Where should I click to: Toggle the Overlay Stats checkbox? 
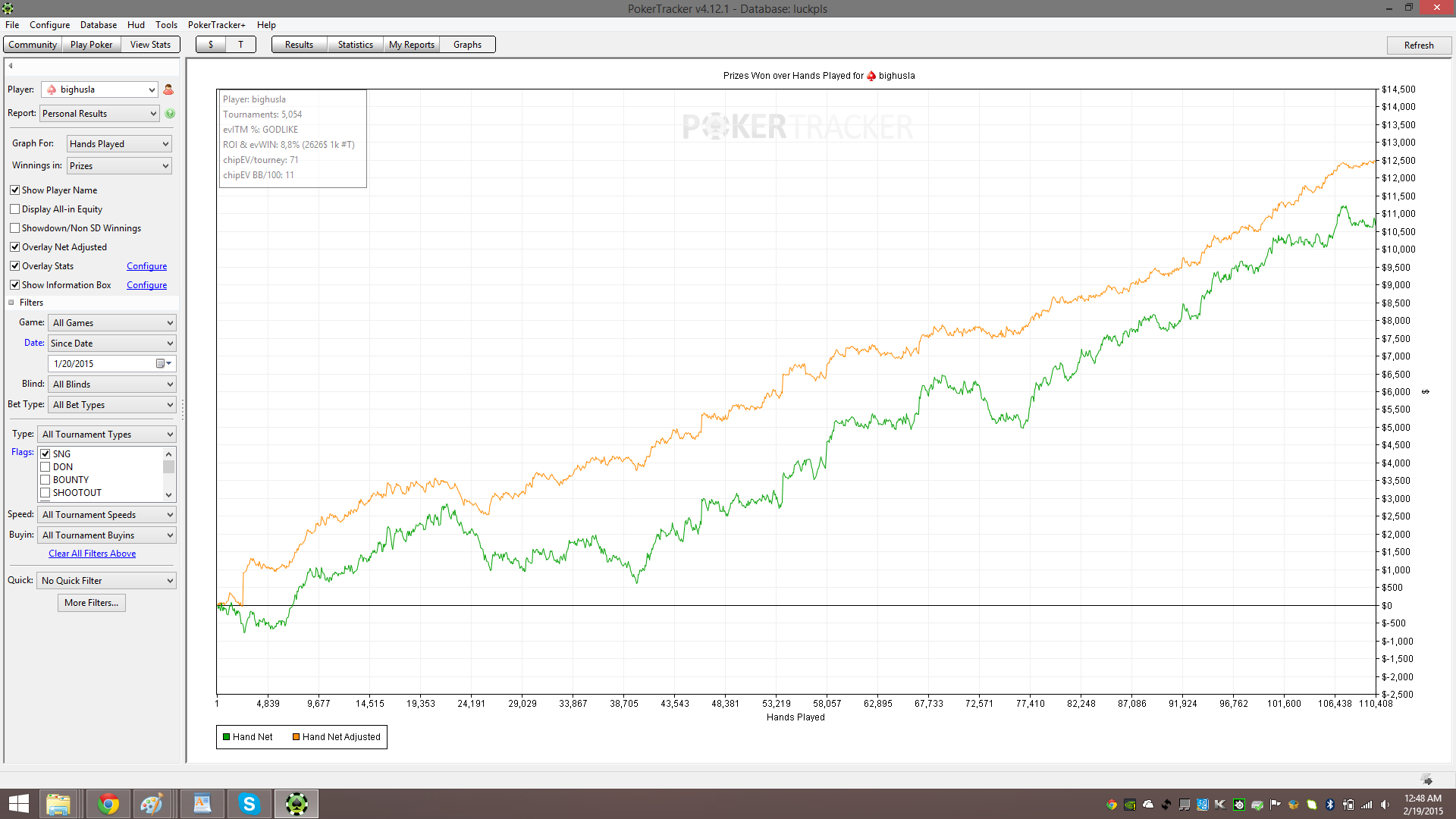(14, 266)
